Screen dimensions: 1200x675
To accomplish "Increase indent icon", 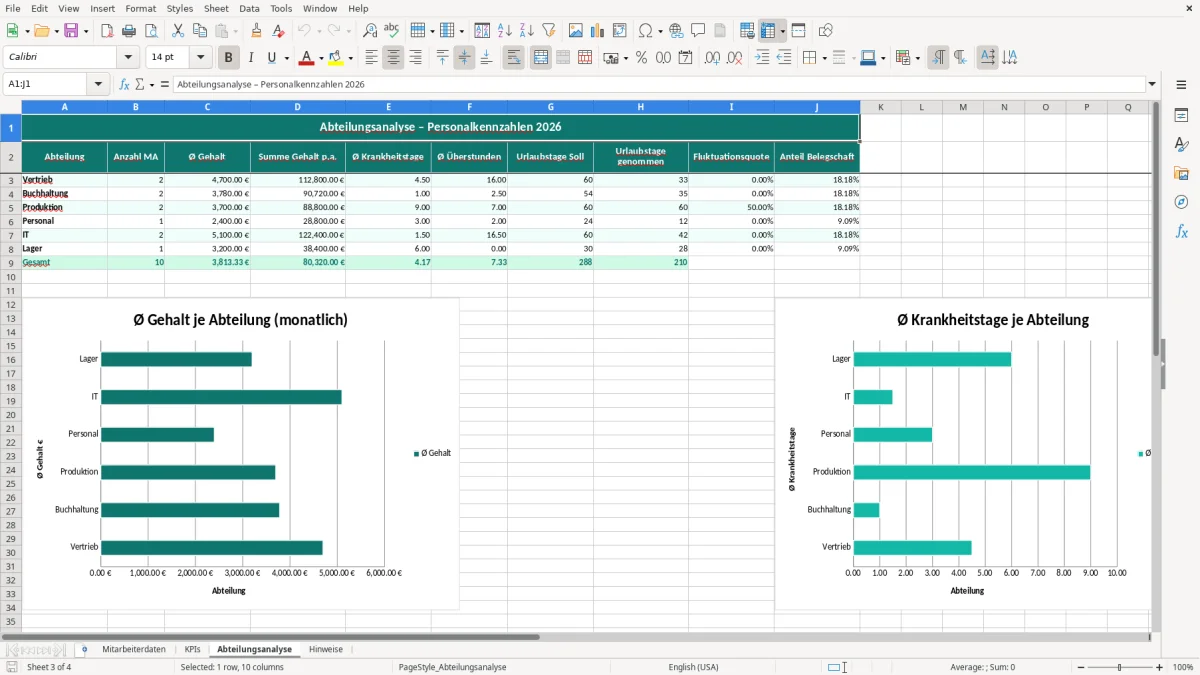I will pyautogui.click(x=762, y=58).
